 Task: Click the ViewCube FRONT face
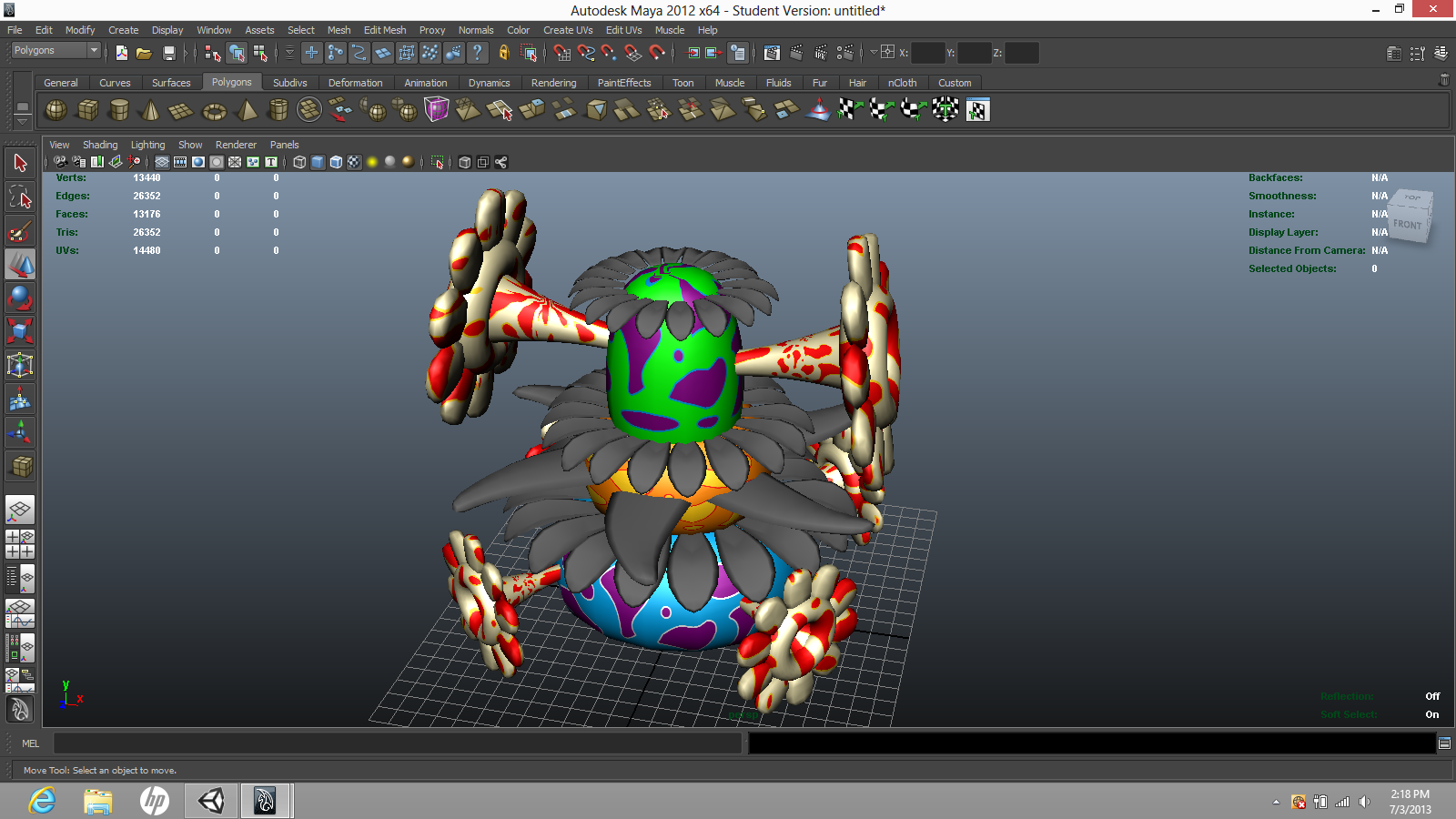[x=1407, y=224]
